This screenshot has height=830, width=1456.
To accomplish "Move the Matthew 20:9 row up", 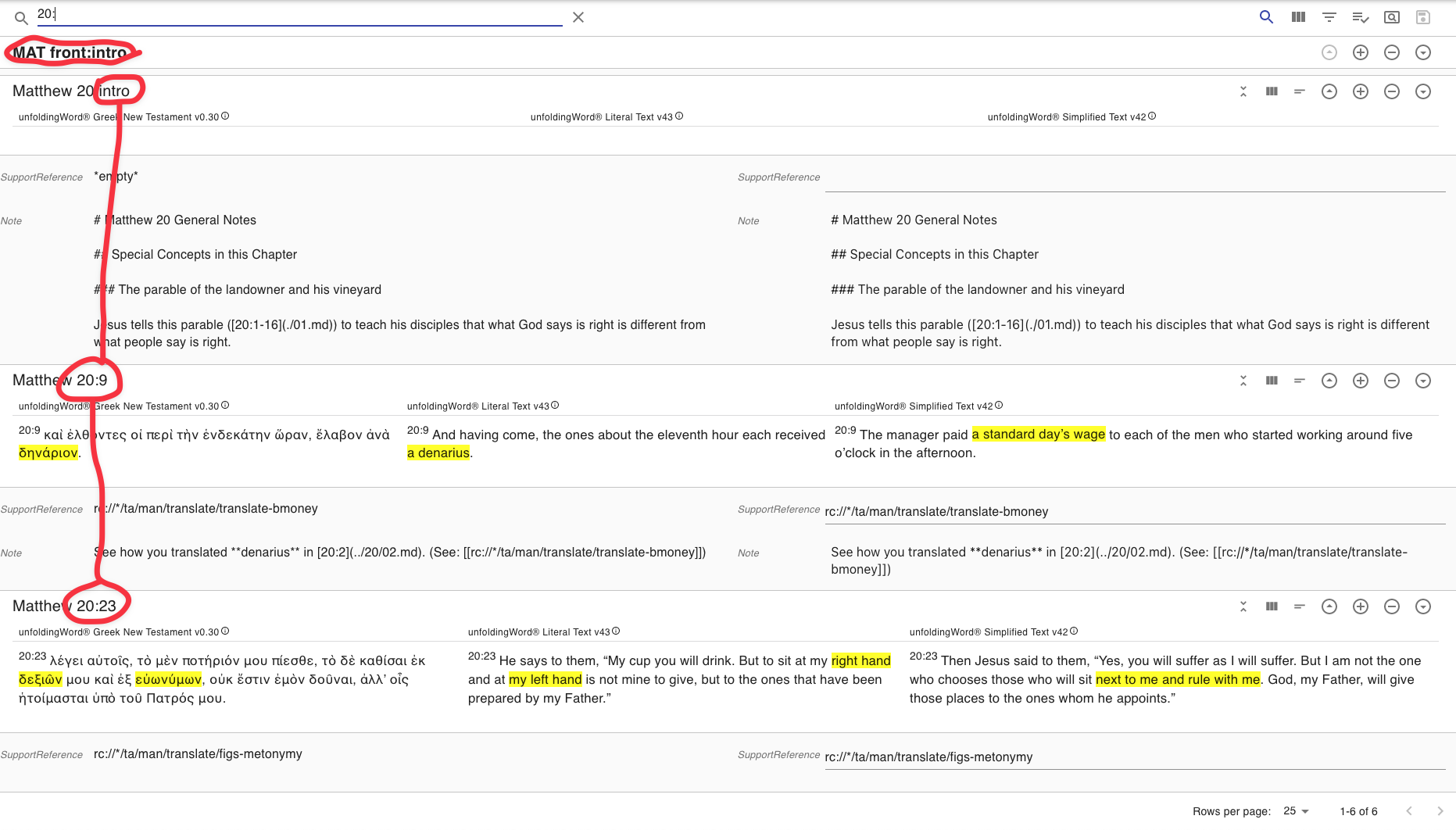I will (1329, 381).
